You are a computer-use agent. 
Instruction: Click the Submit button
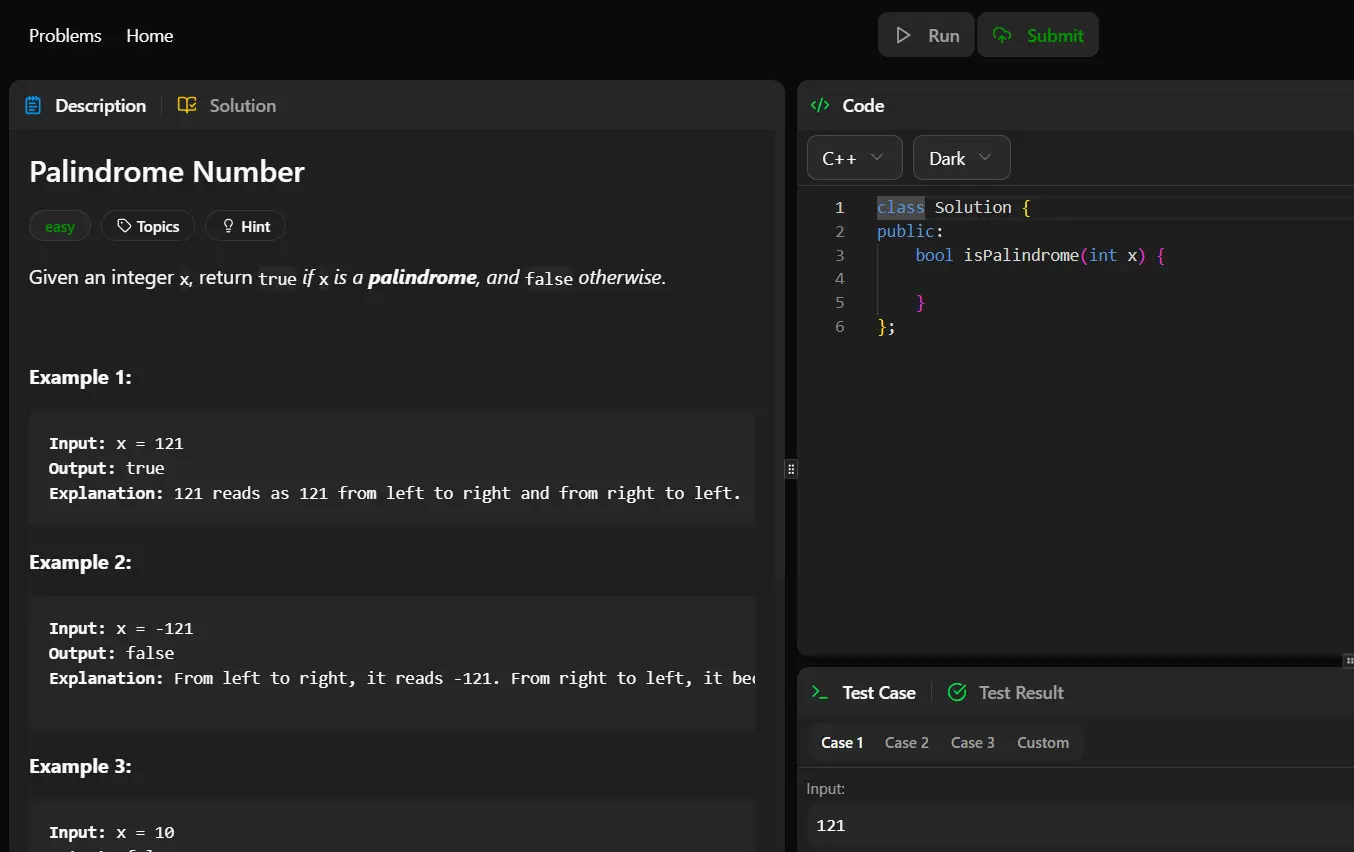1038,35
